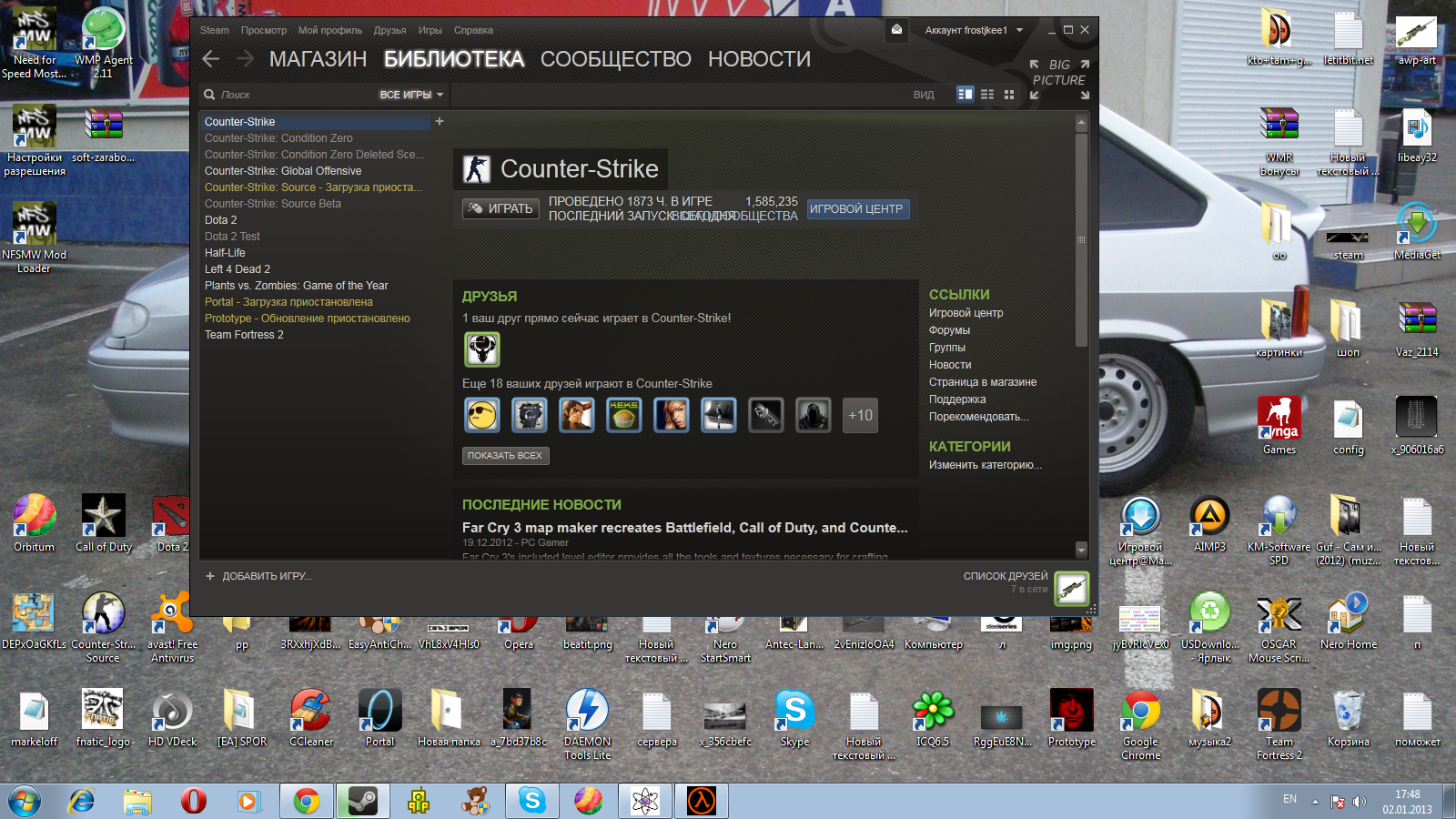Click the ПОКАЗАТЬ ВСЕХ button

[x=505, y=455]
